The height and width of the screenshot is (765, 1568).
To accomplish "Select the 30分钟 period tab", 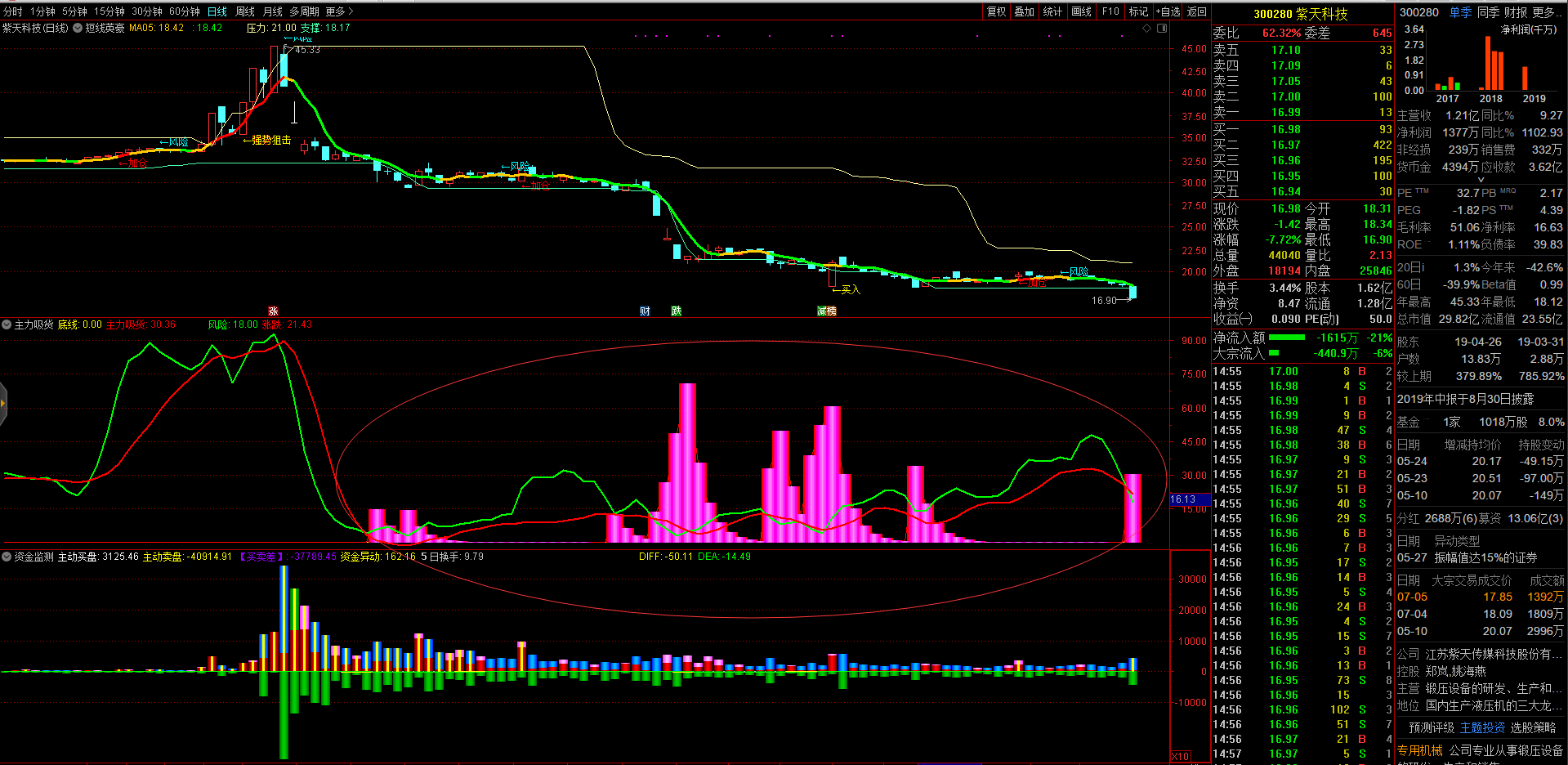I will pos(147,11).
